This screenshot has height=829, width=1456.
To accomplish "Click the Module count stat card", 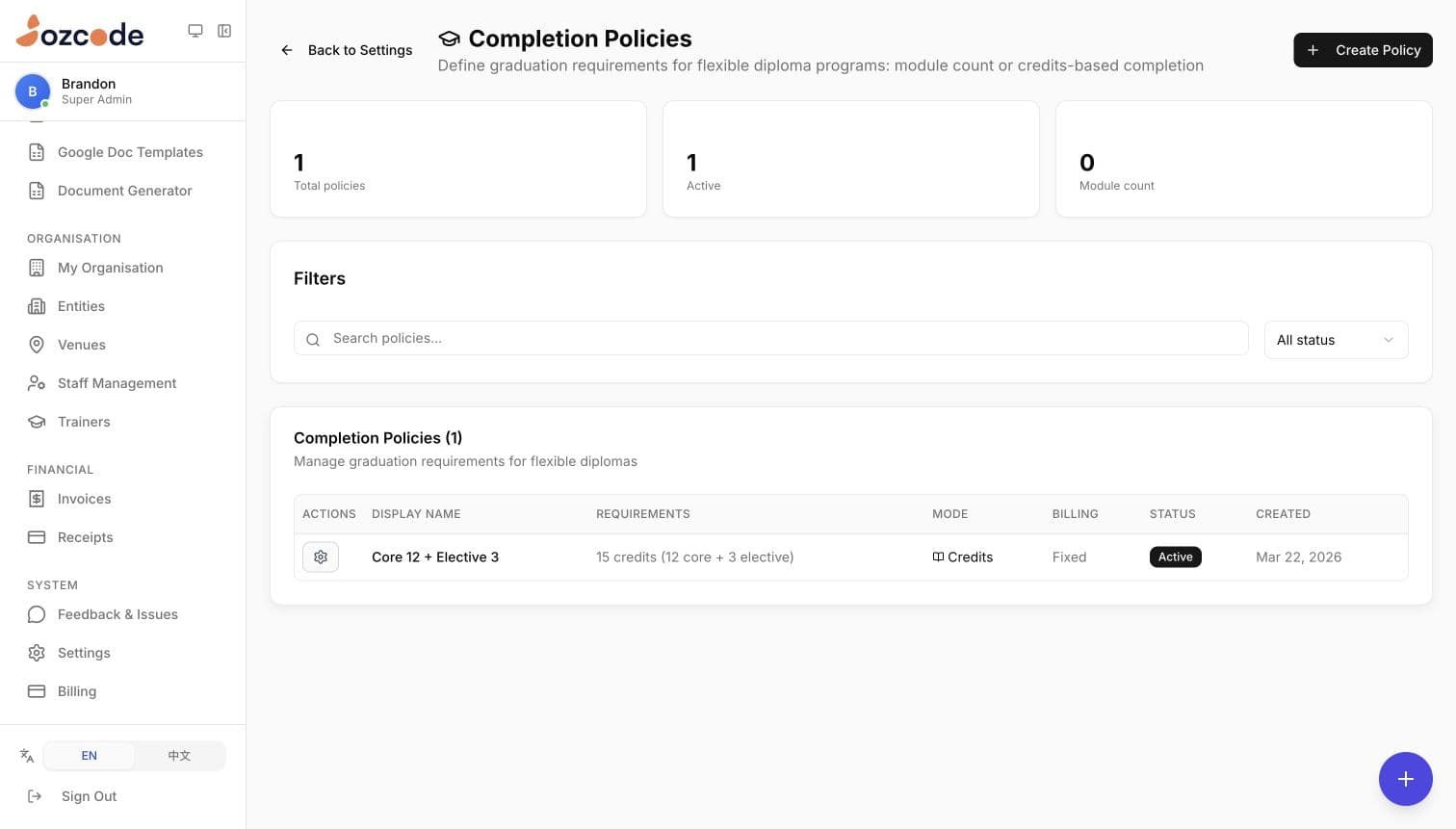I will (1243, 159).
